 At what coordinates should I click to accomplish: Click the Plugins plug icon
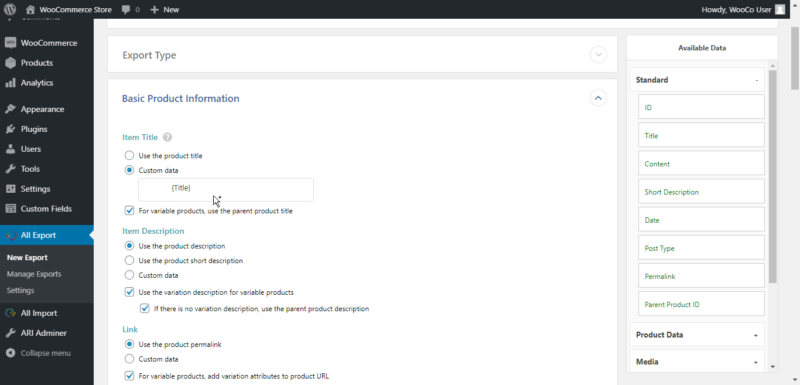(x=11, y=129)
